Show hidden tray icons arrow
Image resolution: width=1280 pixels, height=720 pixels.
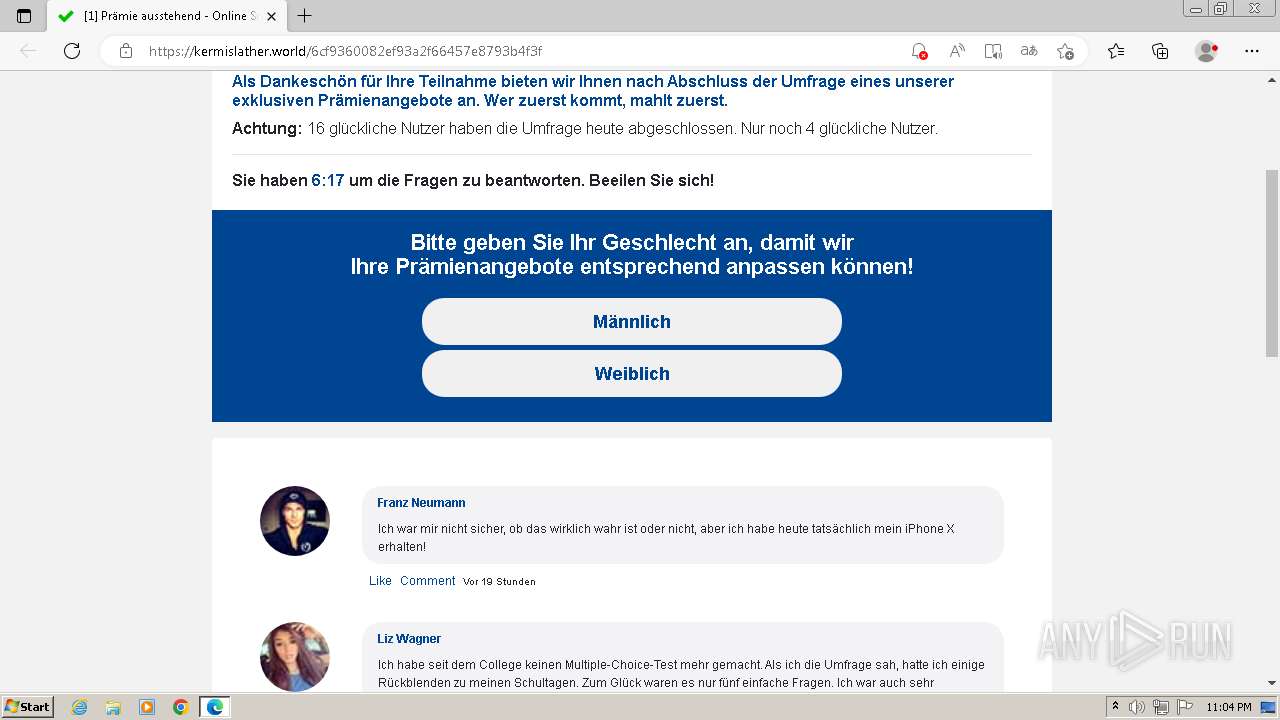(1116, 707)
